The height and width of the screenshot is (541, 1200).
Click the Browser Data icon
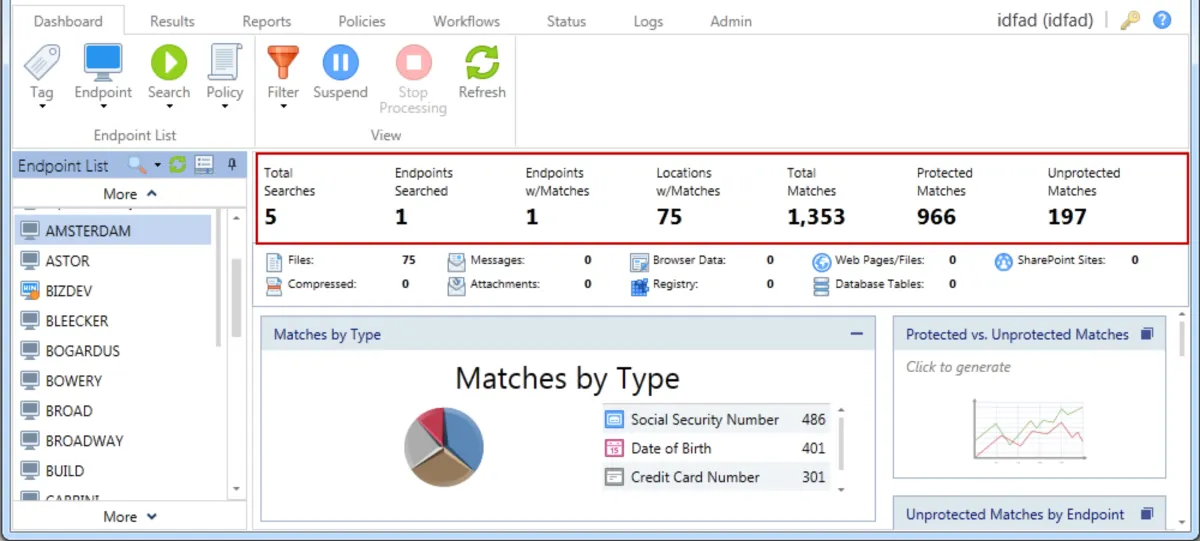click(640, 263)
